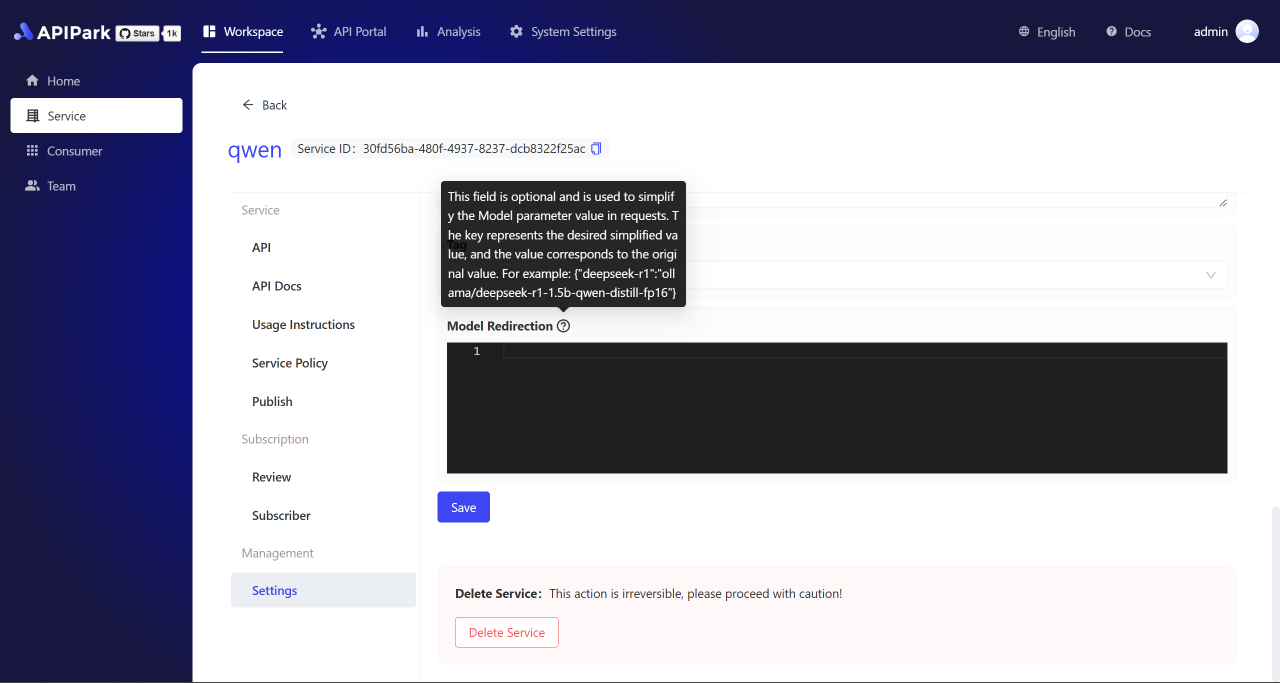Viewport: 1280px width, 683px height.
Task: Click the Model Redirection label
Action: point(500,326)
